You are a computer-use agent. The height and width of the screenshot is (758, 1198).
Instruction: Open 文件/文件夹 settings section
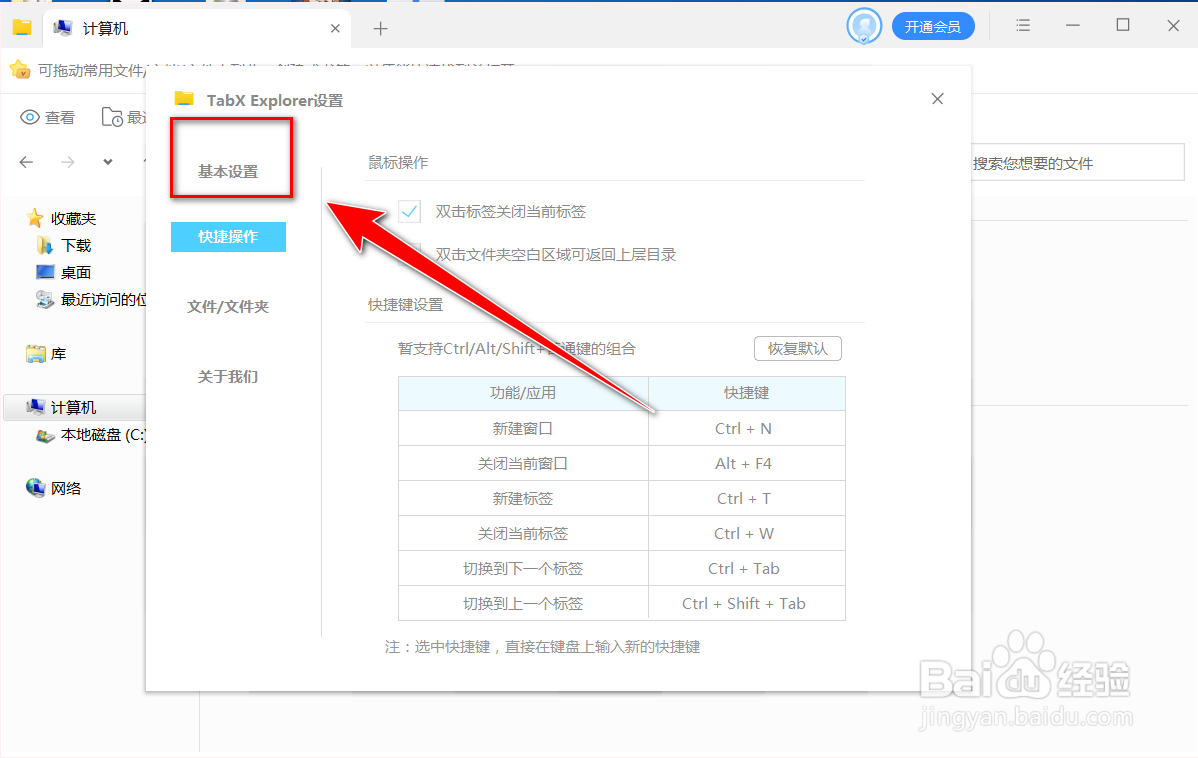tap(228, 306)
